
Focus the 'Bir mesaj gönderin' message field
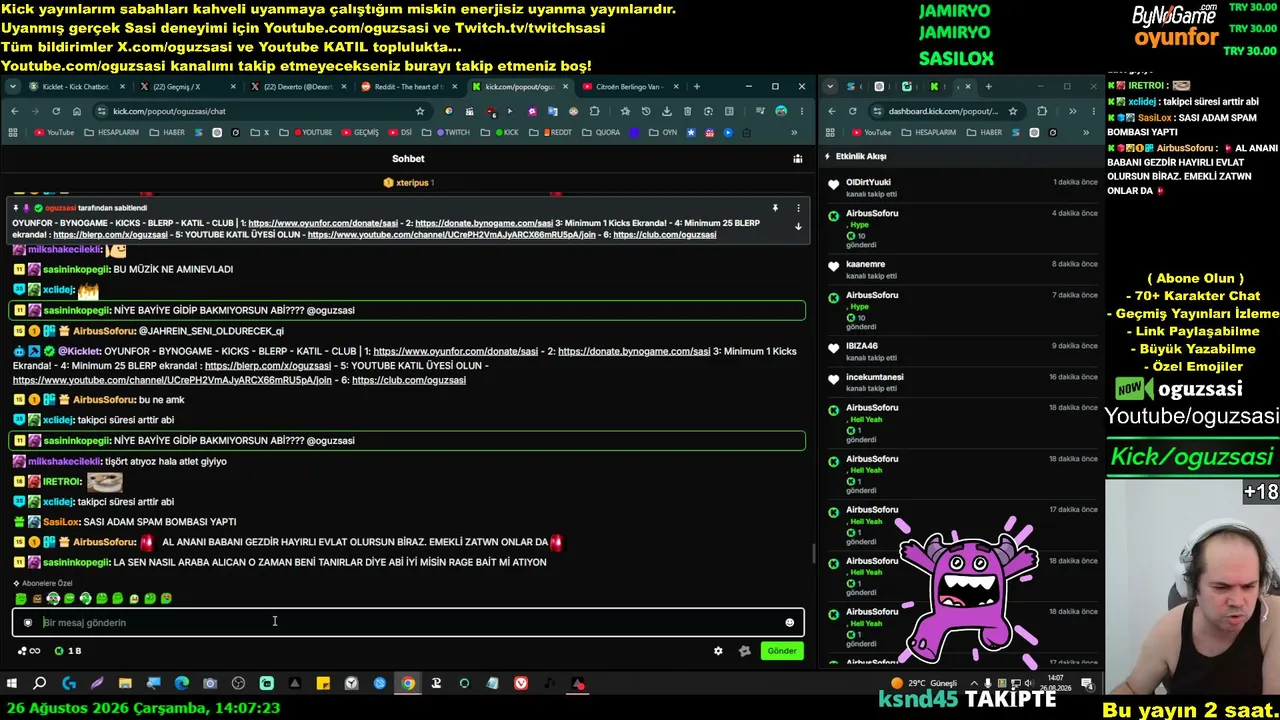408,622
